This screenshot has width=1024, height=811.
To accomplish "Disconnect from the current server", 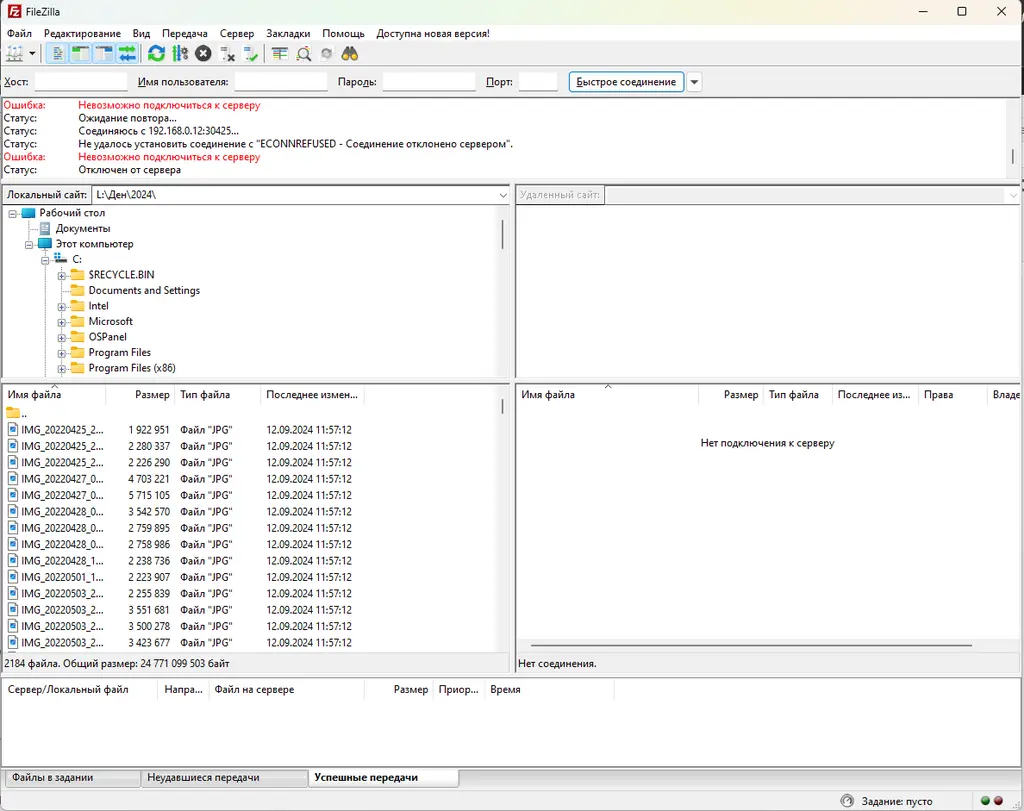I will coord(227,54).
